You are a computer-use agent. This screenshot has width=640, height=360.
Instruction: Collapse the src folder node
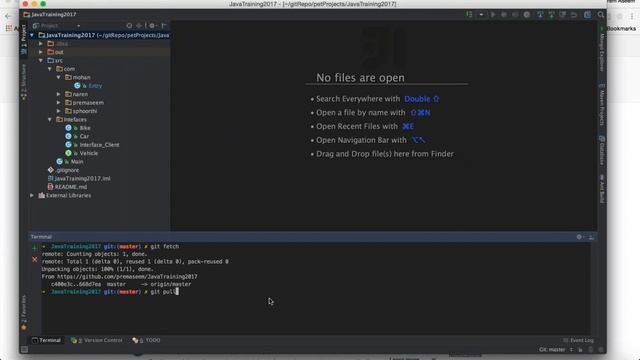click(x=41, y=60)
